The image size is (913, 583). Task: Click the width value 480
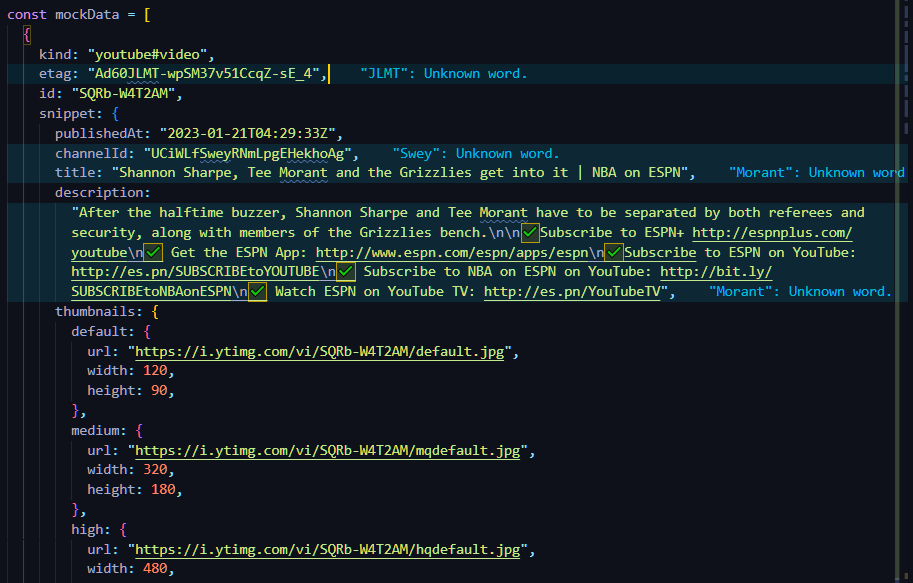point(155,569)
